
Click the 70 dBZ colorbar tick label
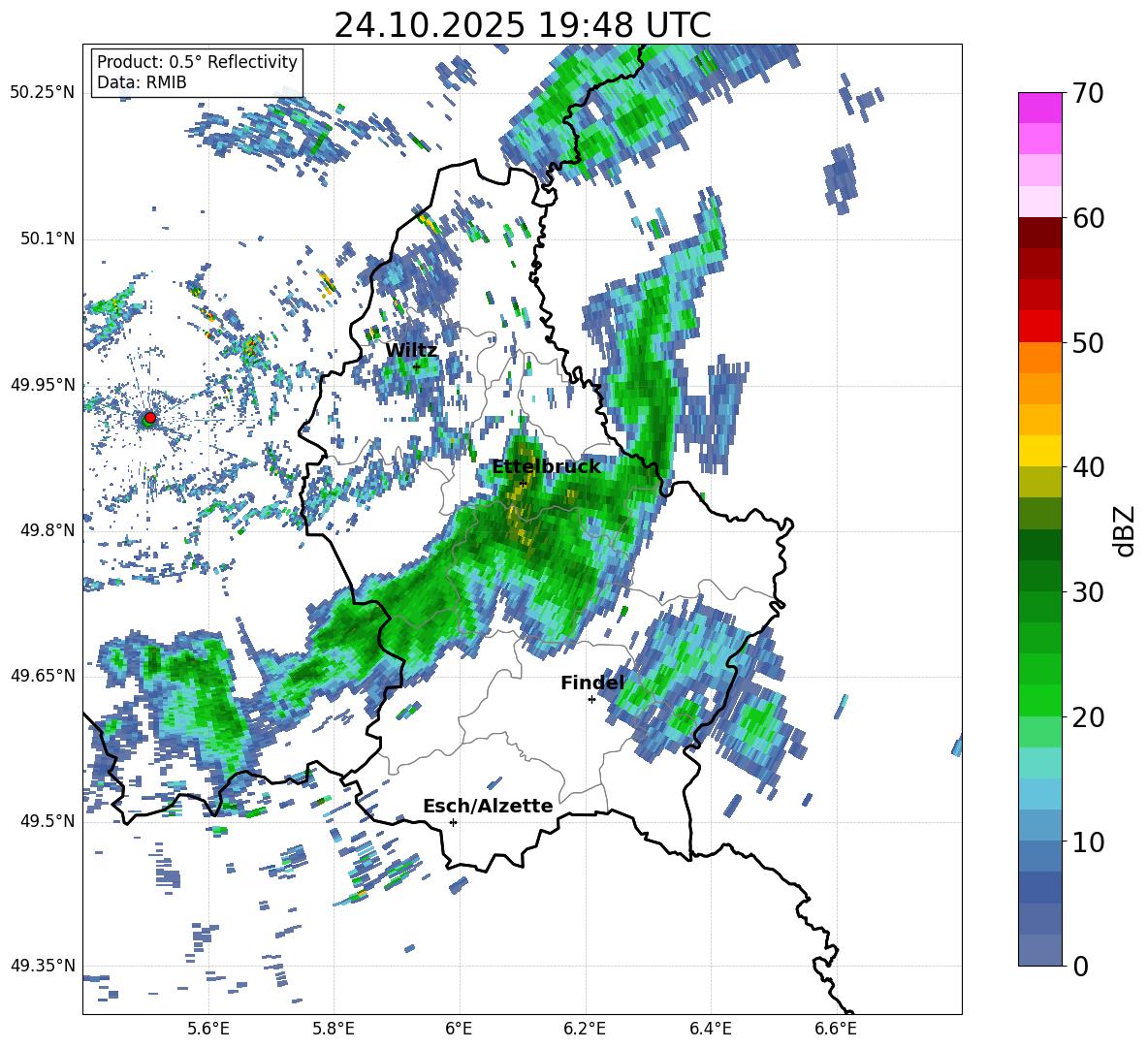[1088, 93]
